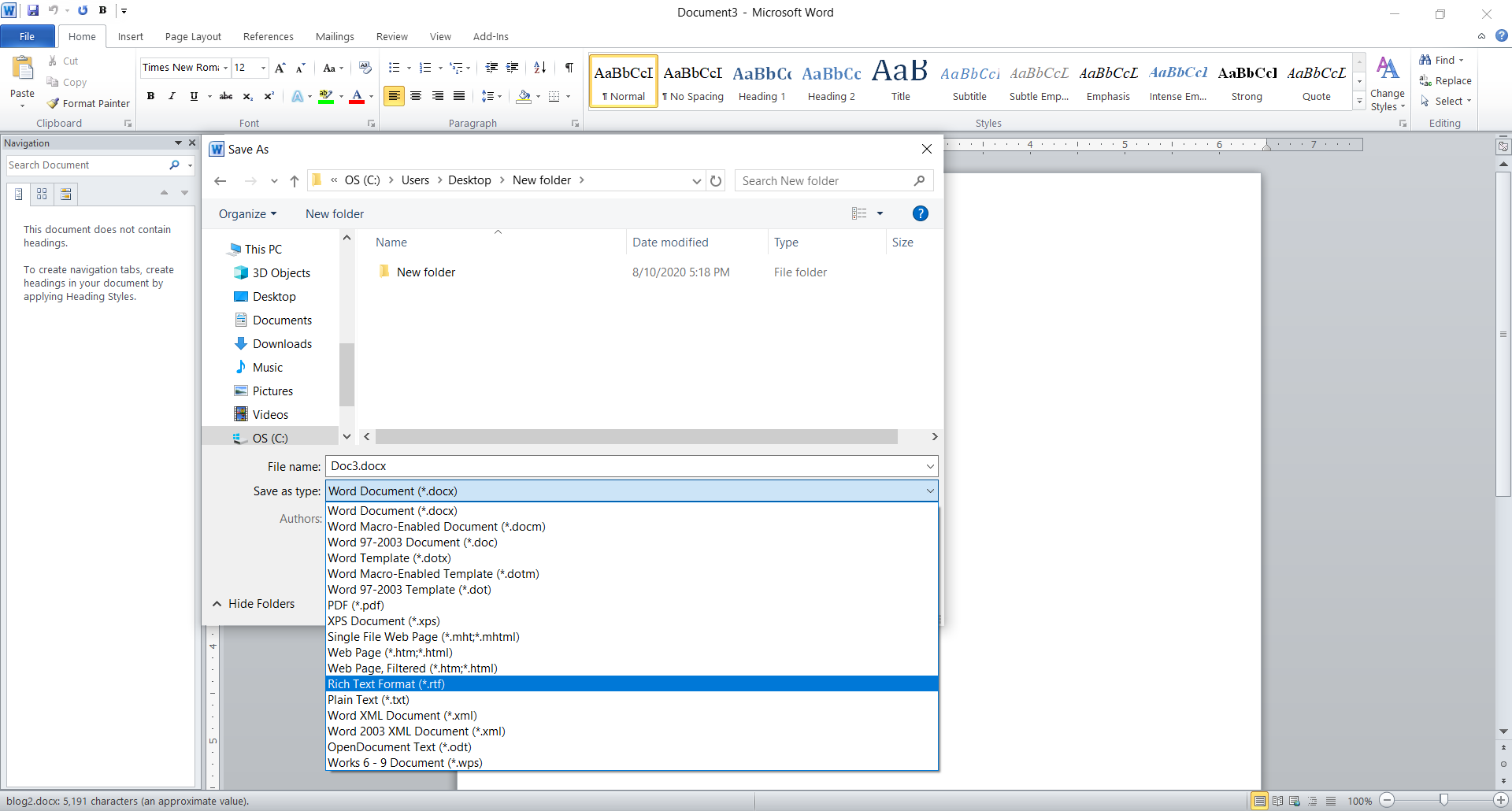1512x811 pixels.
Task: Apply the Strikethrough icon
Action: [226, 96]
